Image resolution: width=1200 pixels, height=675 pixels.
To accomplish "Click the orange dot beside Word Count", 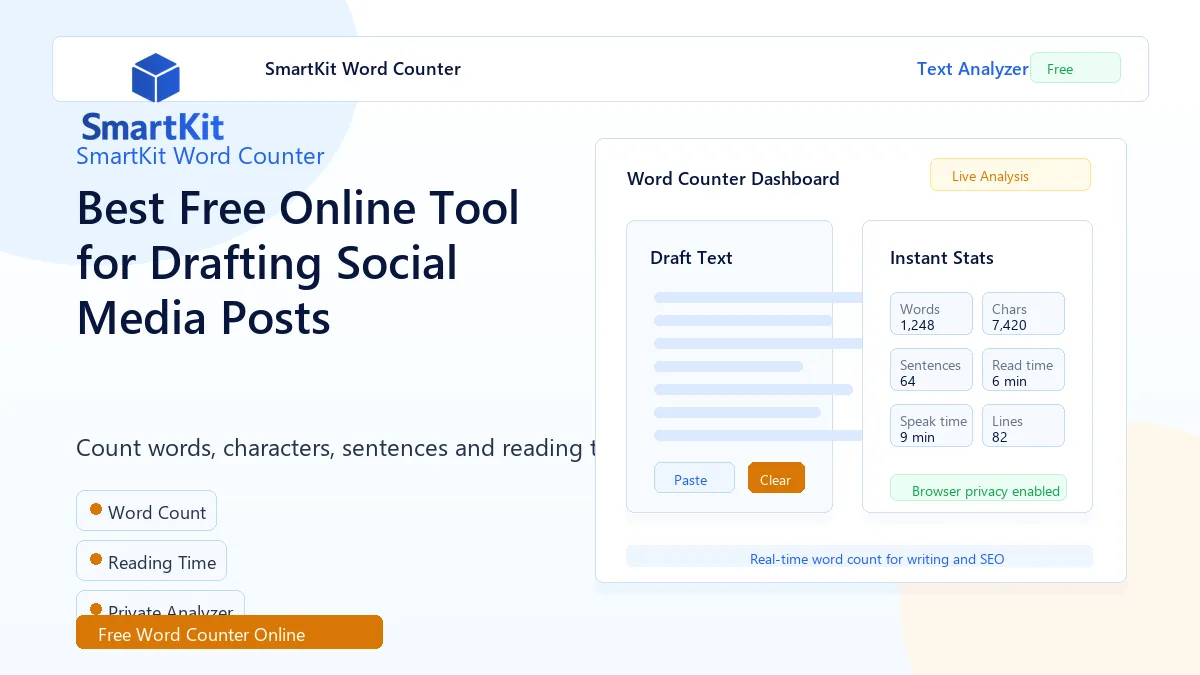I will point(96,509).
